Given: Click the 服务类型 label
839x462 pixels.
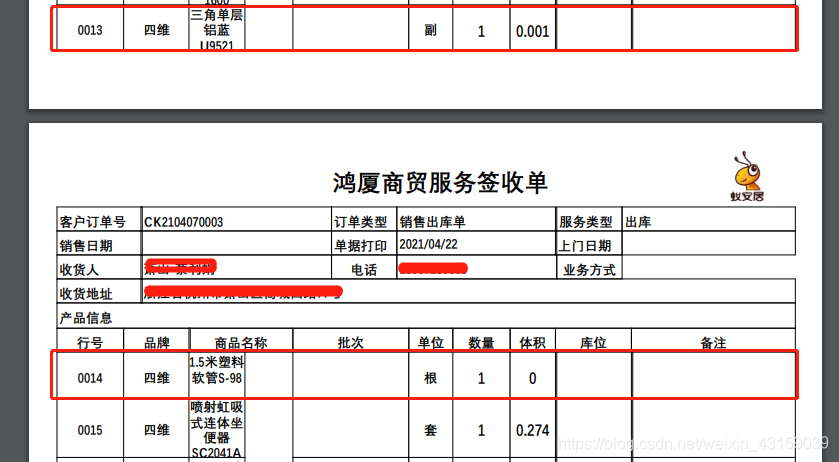Looking at the screenshot, I should click(585, 222).
